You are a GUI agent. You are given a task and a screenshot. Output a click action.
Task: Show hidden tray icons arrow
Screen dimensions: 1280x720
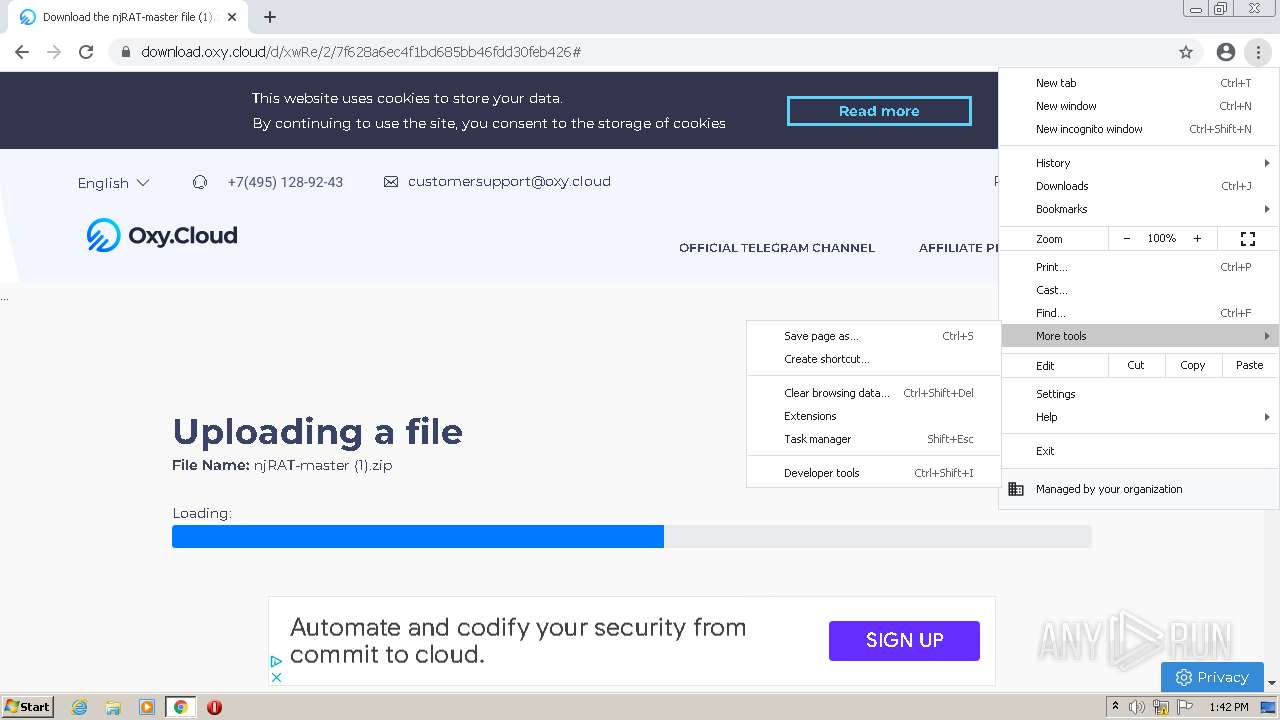[1115, 707]
